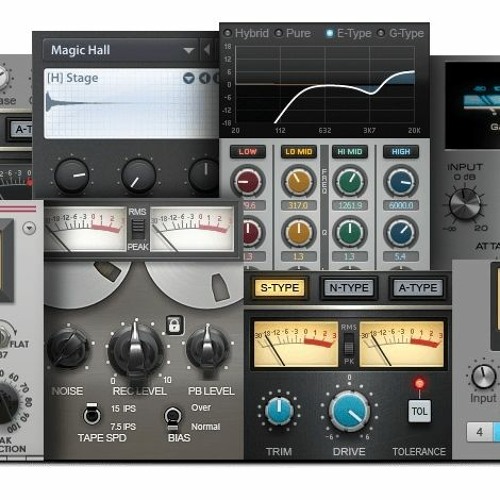This screenshot has width=500, height=500.
Task: Click the padlock icon above REC LEVEL
Action: click(x=175, y=325)
